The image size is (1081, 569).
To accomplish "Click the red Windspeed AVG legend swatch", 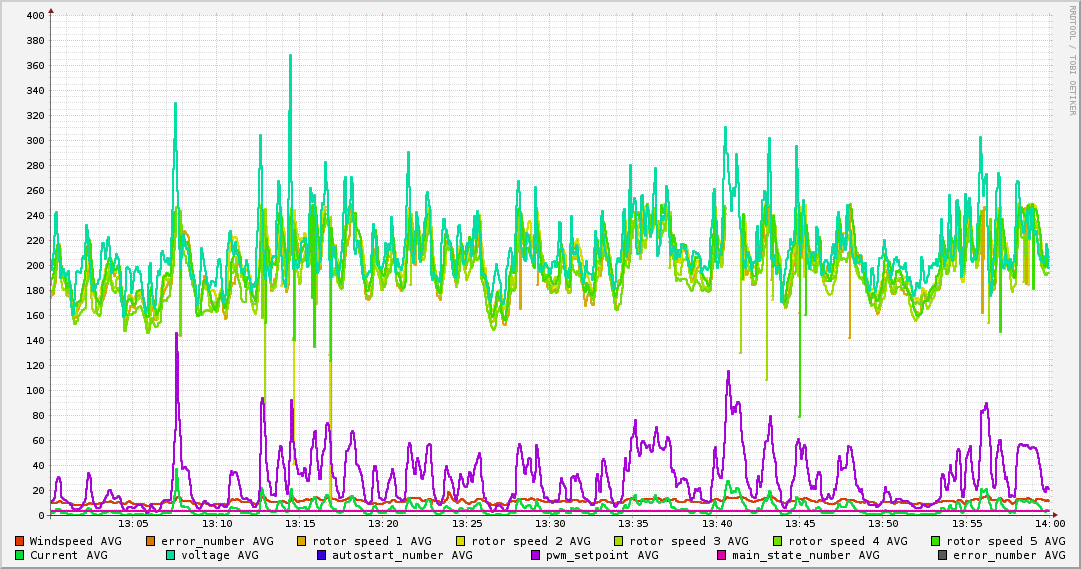I will [20, 541].
